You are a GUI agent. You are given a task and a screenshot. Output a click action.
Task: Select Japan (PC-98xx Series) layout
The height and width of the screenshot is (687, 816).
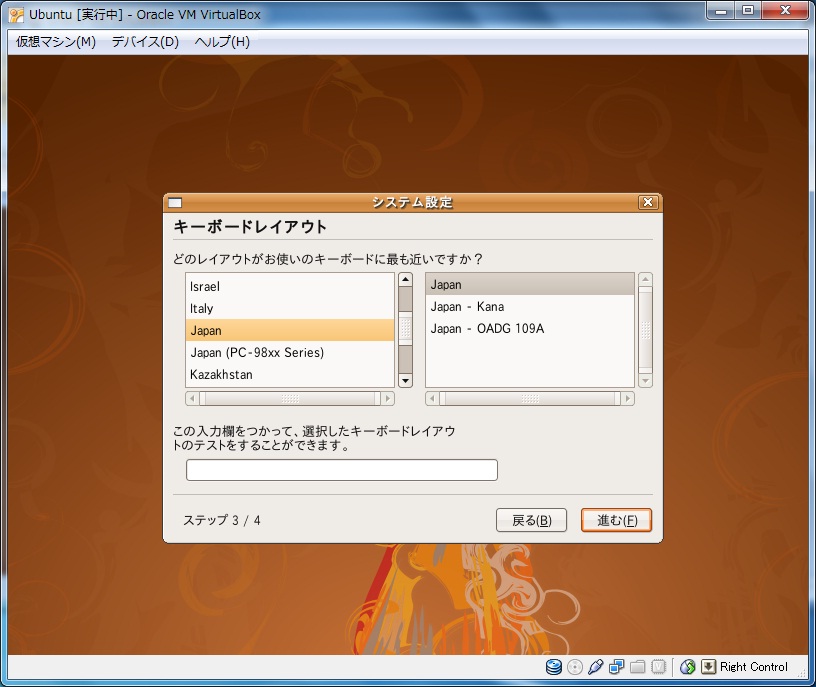pos(290,352)
